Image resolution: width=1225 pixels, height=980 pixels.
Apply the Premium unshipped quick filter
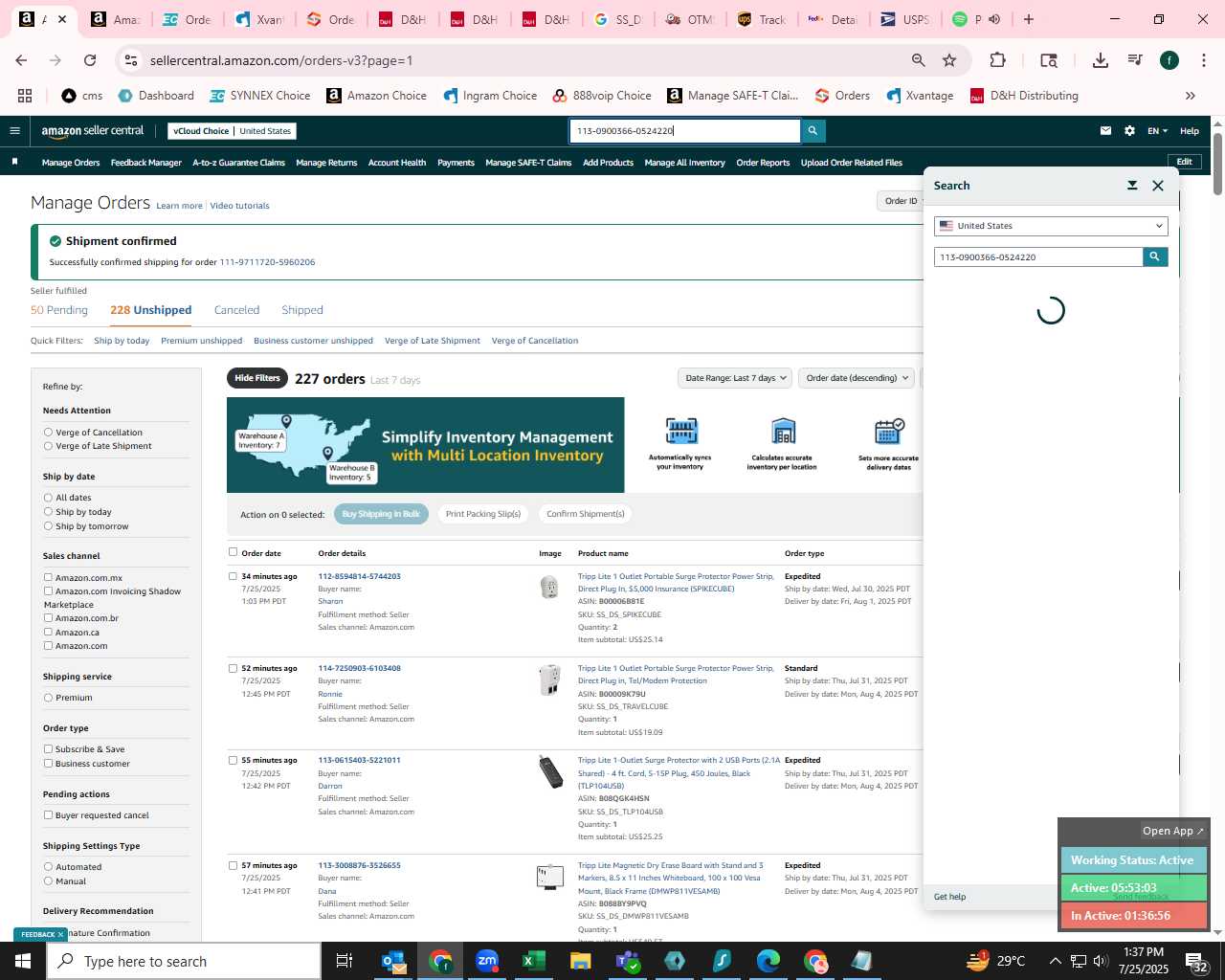click(x=201, y=341)
